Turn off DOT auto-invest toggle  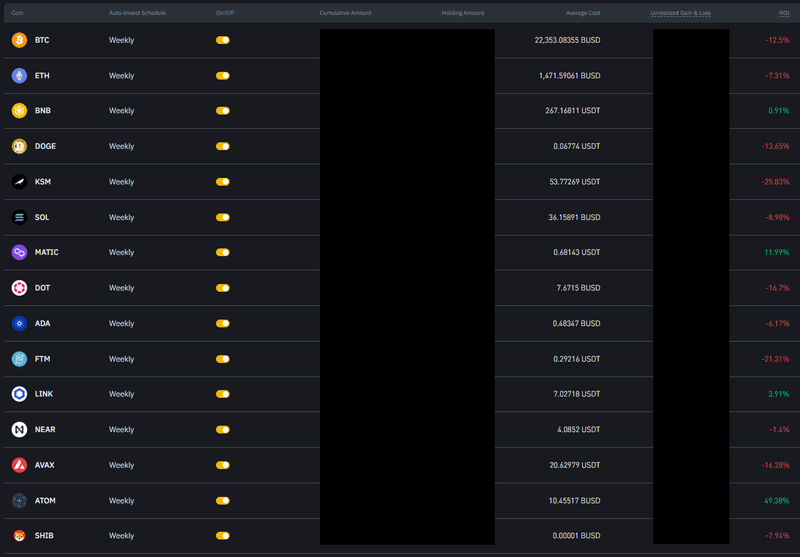pos(223,288)
